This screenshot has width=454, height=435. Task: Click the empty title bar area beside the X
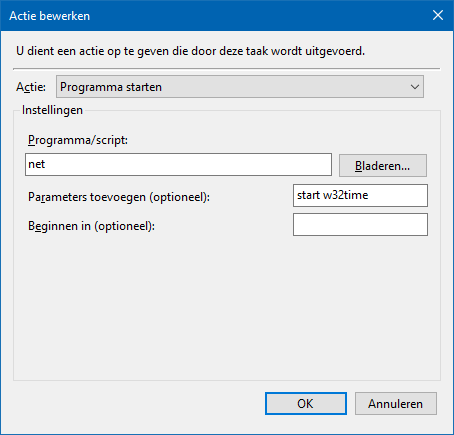tap(260, 15)
